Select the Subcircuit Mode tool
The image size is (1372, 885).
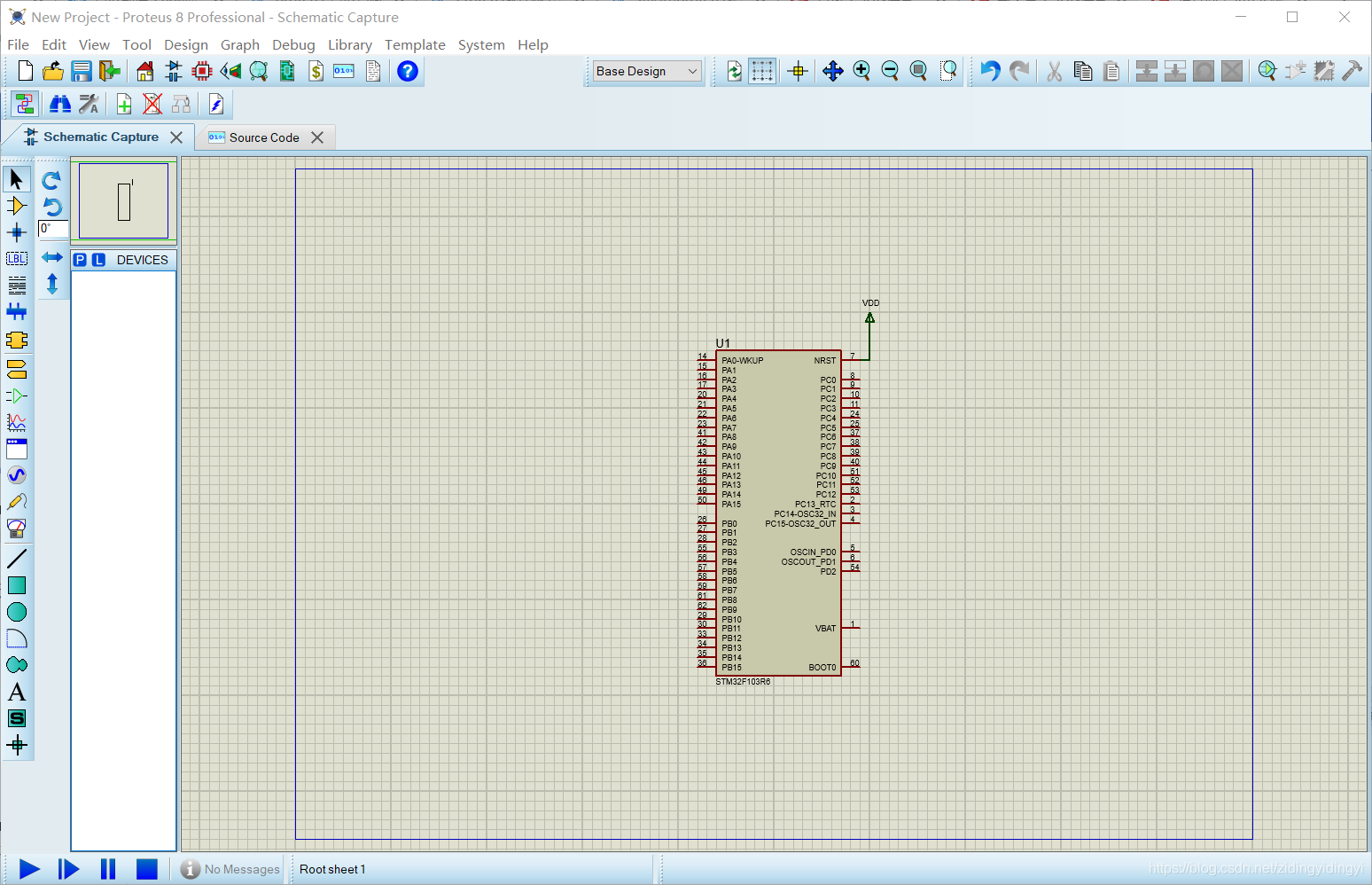[x=17, y=341]
